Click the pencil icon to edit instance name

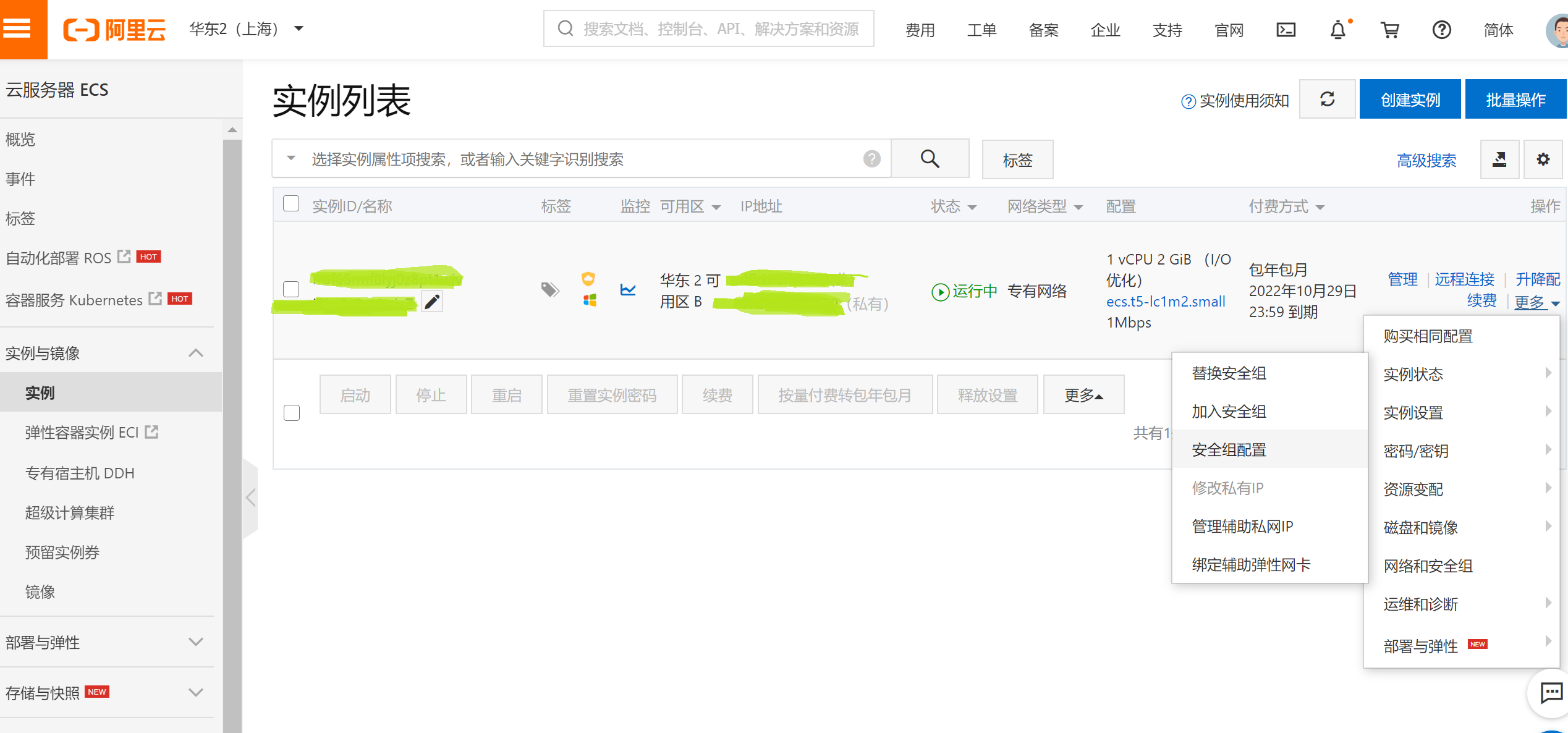pyautogui.click(x=432, y=301)
